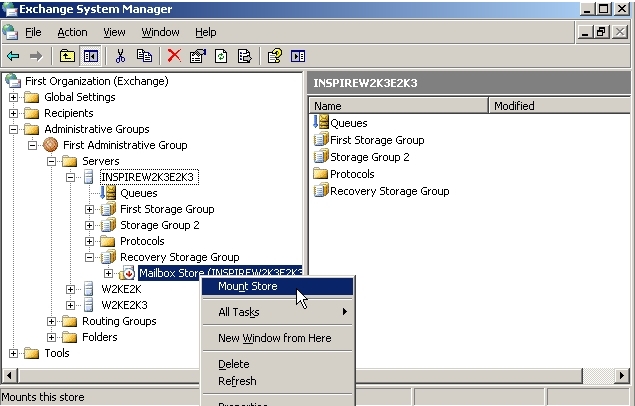Expand the Tools node
This screenshot has width=635, height=406.
[13, 353]
